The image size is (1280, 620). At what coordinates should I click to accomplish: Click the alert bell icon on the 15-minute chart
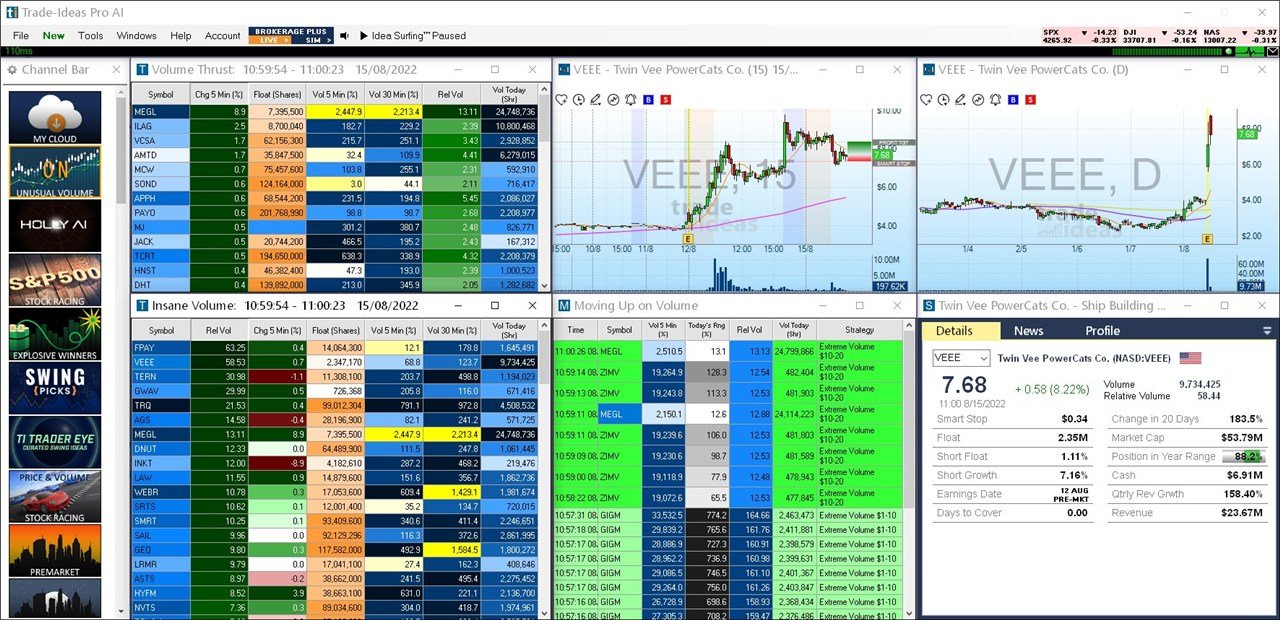[x=630, y=100]
